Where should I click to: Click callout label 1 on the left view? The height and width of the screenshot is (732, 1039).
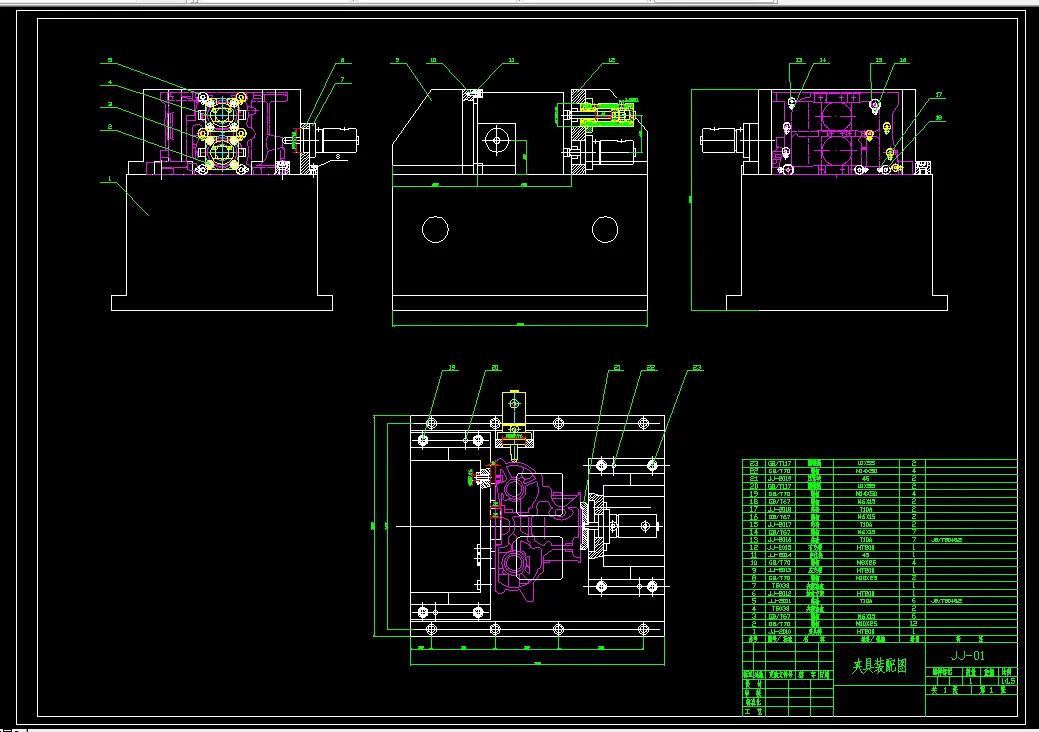pyautogui.click(x=109, y=178)
